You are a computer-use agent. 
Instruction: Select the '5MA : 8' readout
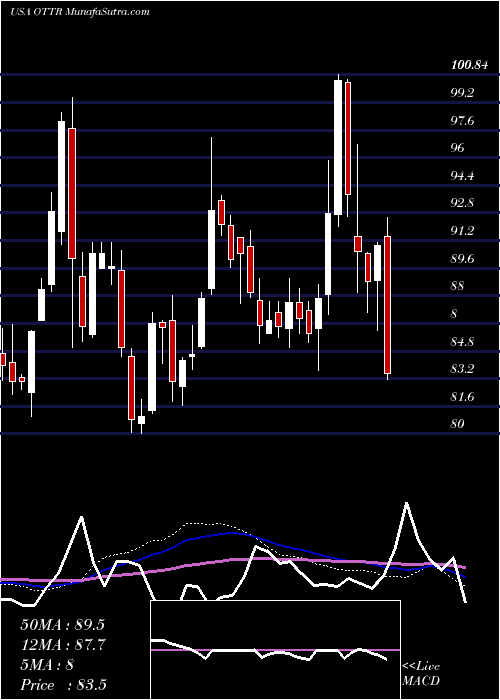tap(47, 665)
